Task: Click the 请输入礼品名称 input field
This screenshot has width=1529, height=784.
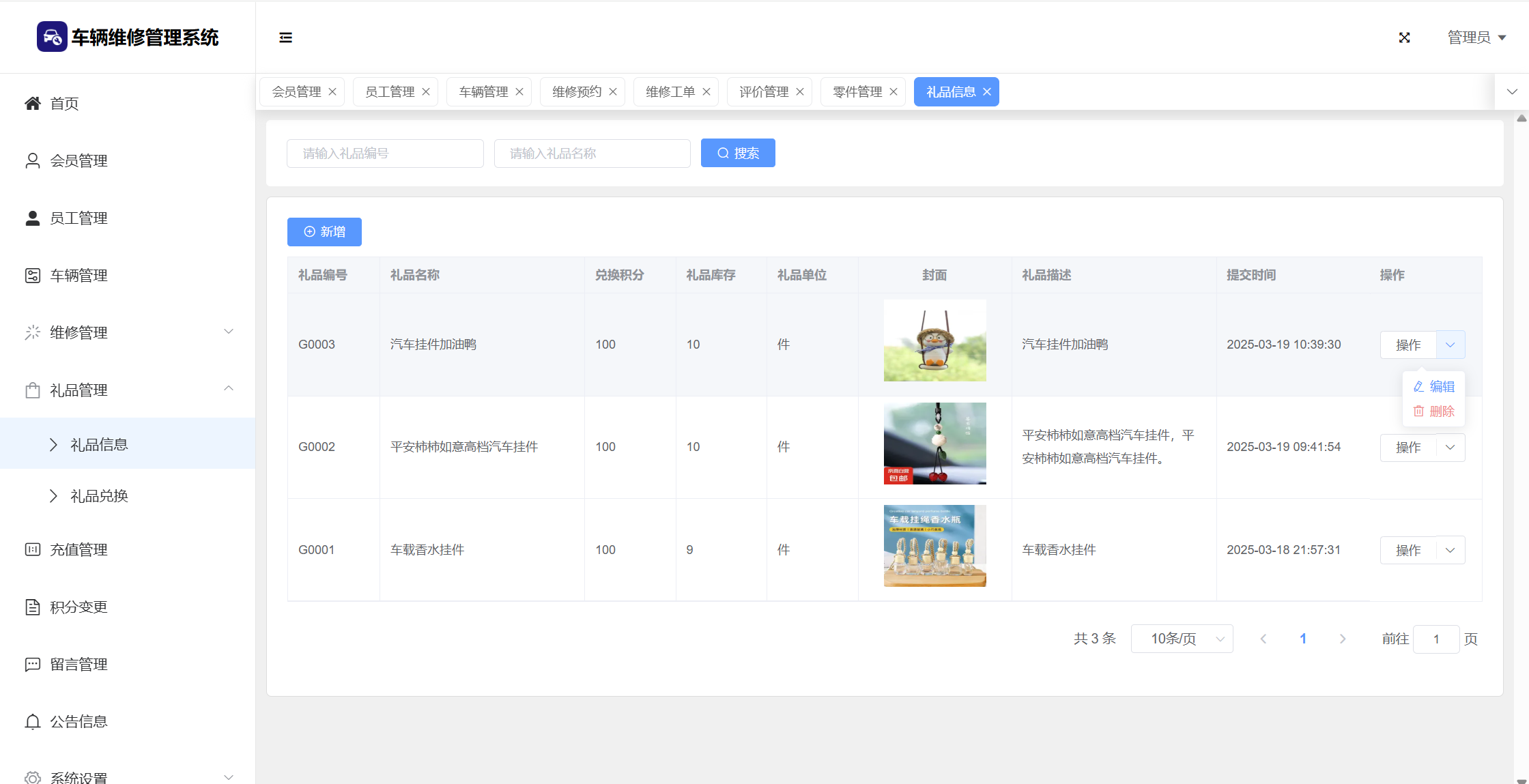Action: tap(592, 154)
